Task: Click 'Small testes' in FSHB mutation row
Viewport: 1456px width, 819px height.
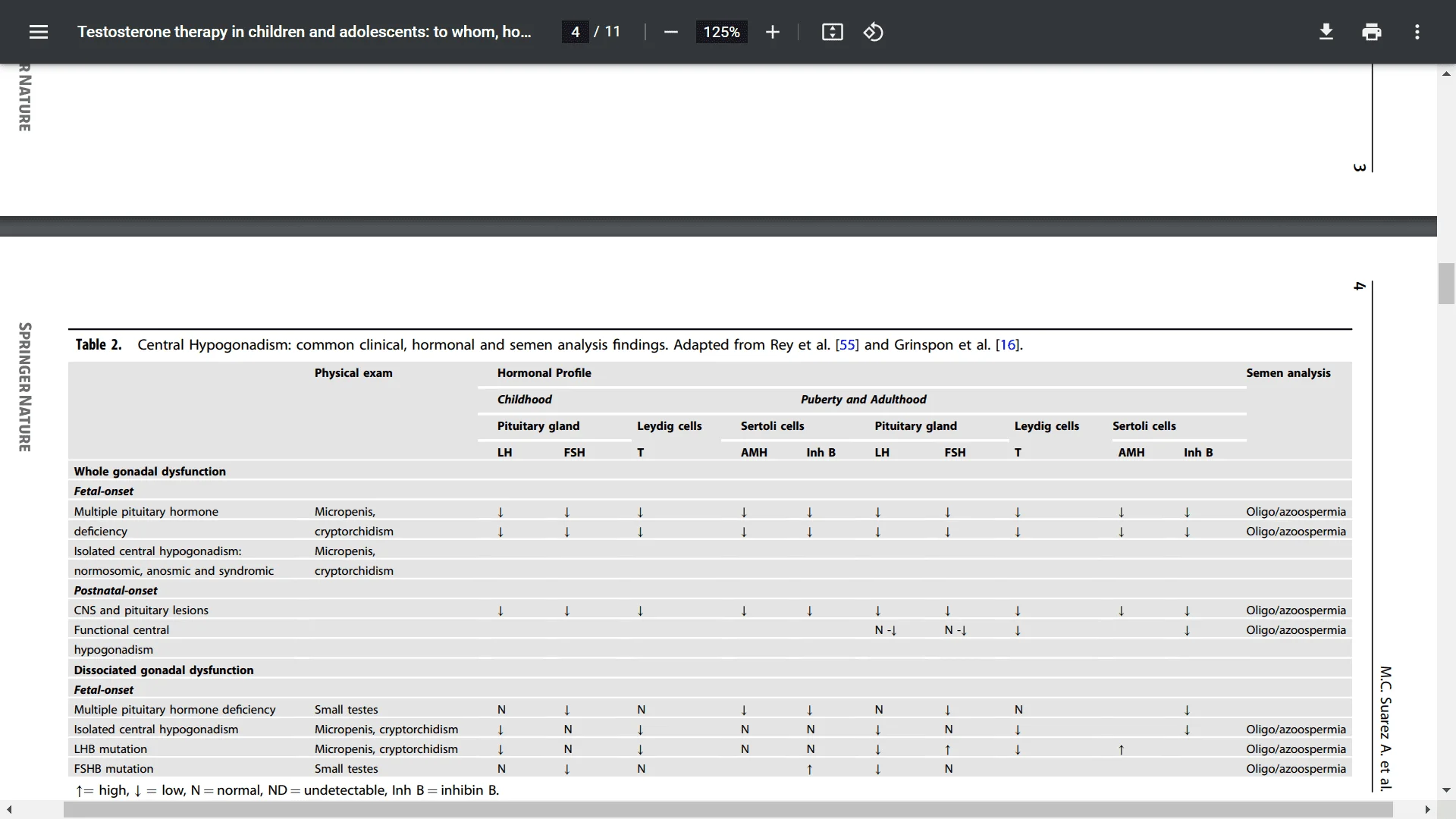Action: (x=346, y=769)
